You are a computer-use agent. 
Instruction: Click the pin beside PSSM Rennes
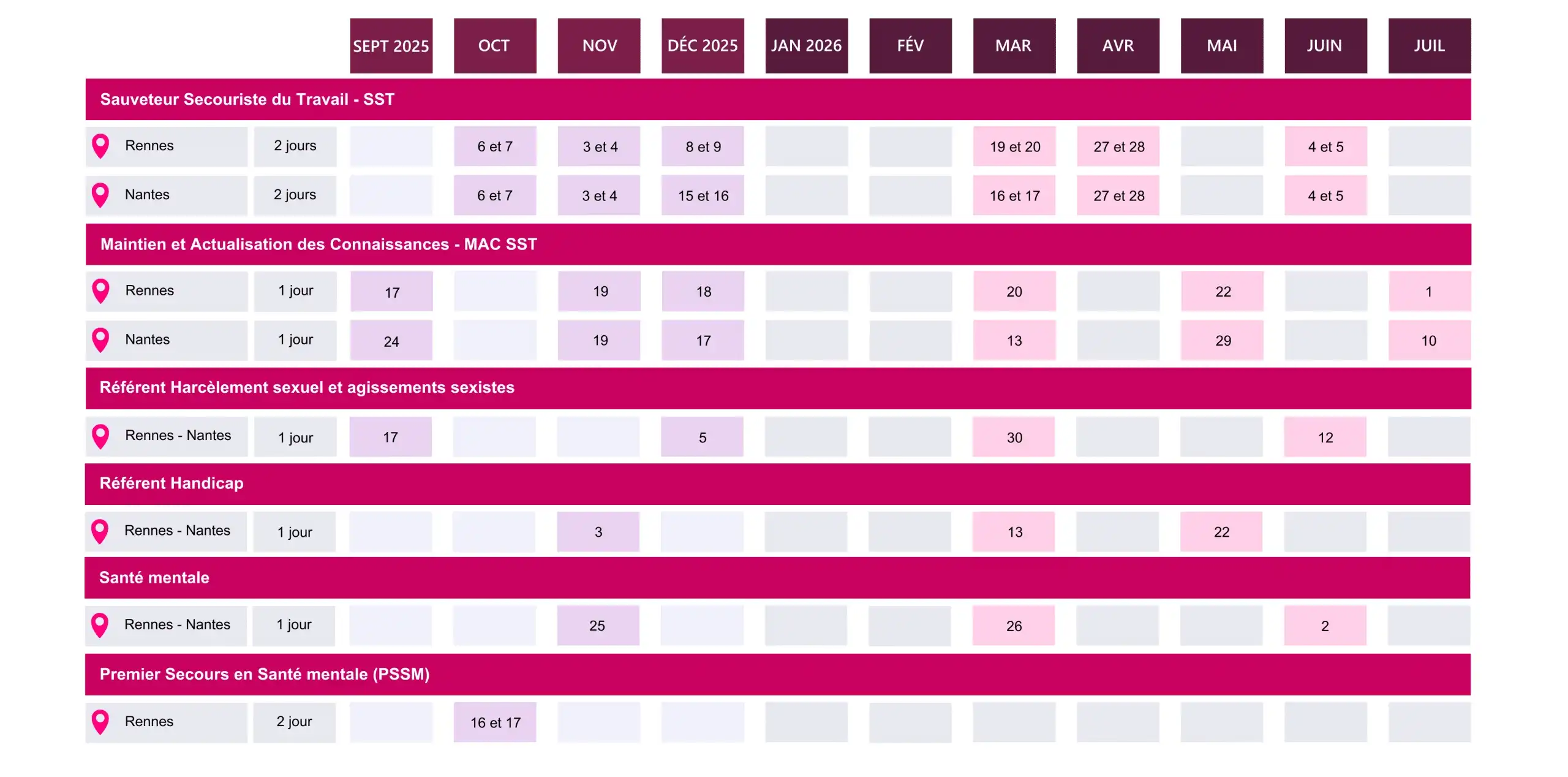coord(100,721)
